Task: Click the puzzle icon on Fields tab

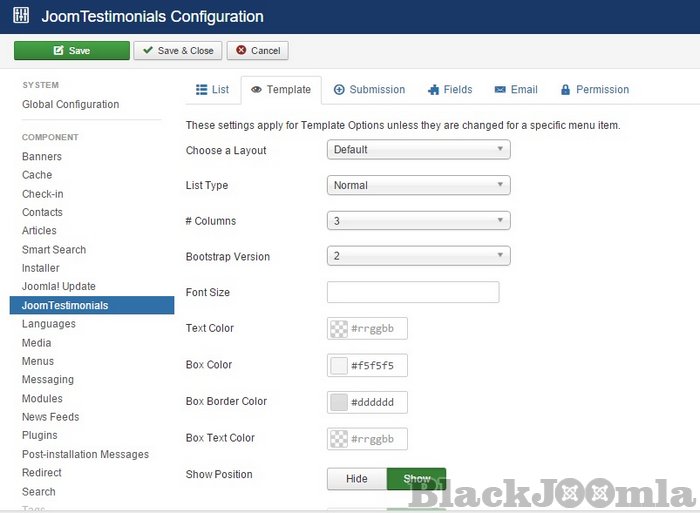Action: point(433,90)
